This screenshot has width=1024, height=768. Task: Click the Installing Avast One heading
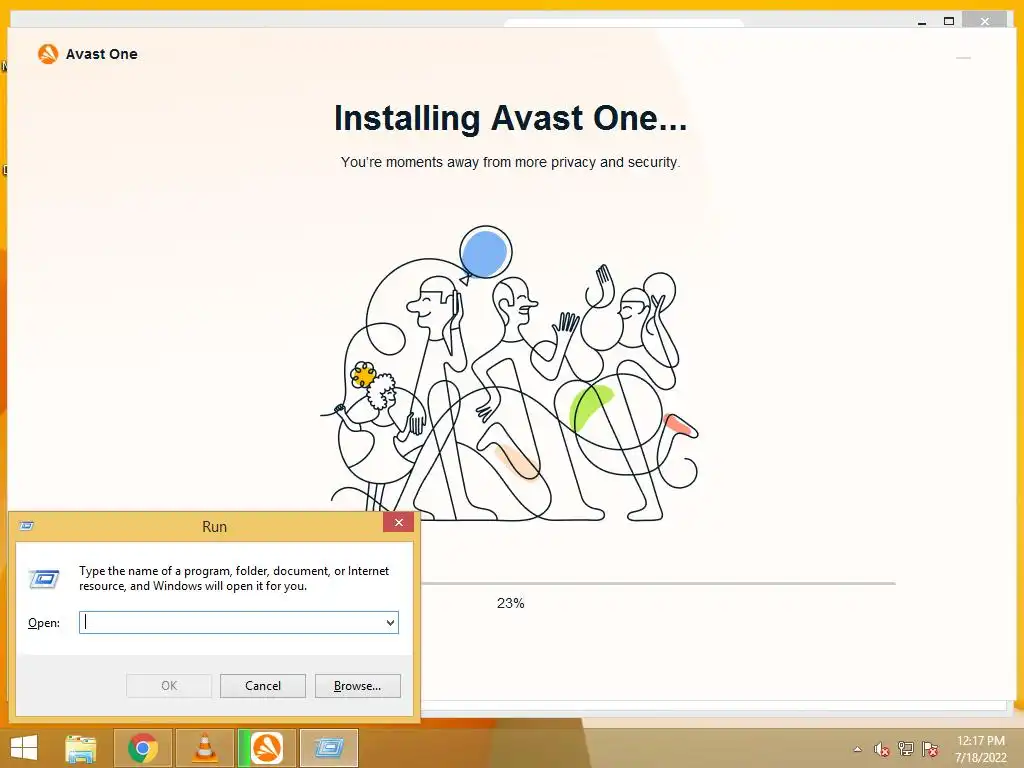(x=511, y=118)
